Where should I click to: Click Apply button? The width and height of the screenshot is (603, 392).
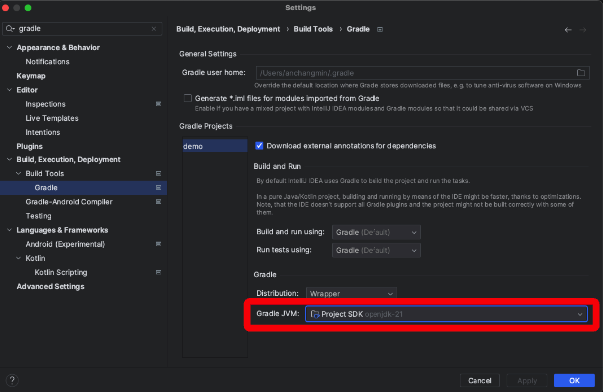527,380
